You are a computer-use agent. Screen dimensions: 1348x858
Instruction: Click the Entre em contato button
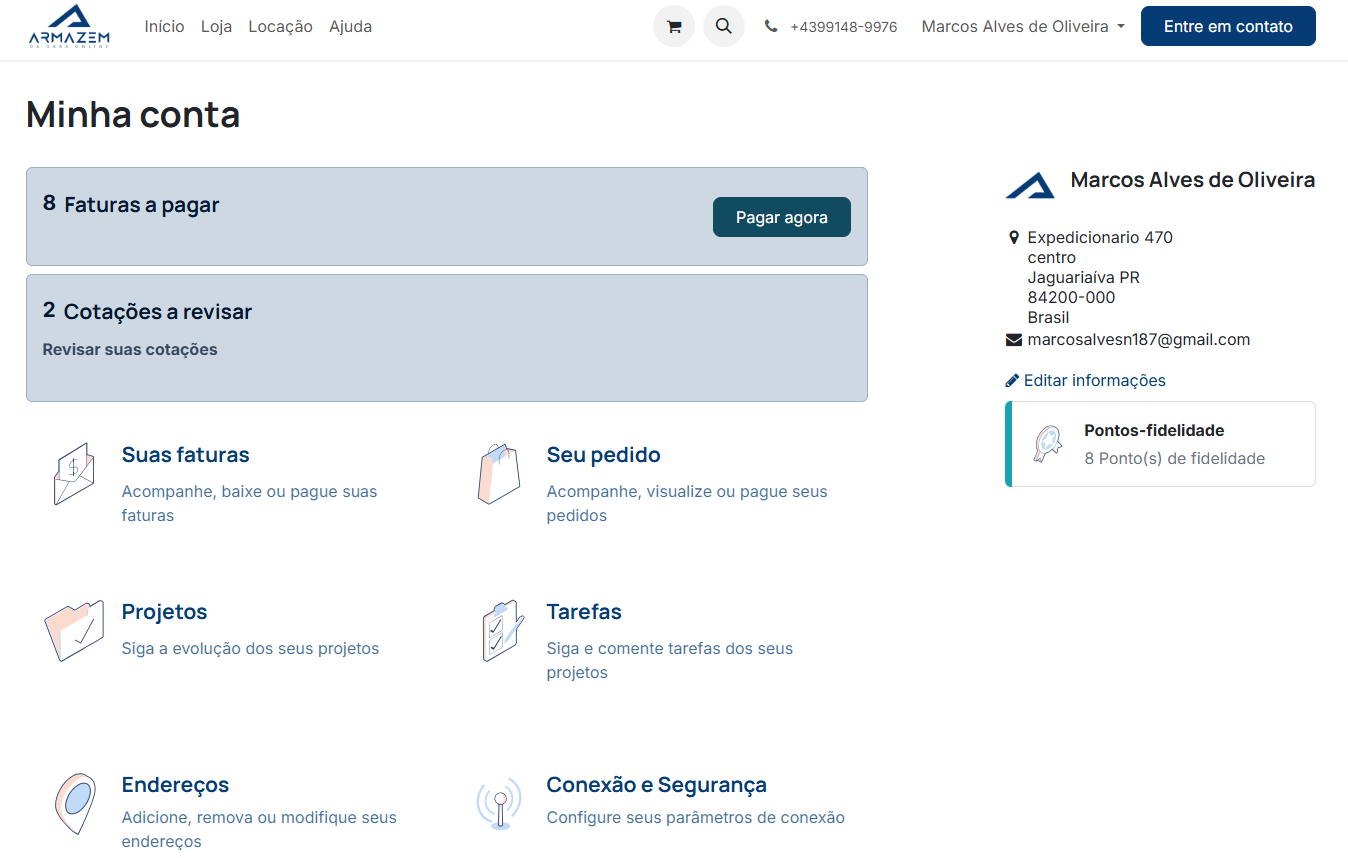coord(1227,27)
